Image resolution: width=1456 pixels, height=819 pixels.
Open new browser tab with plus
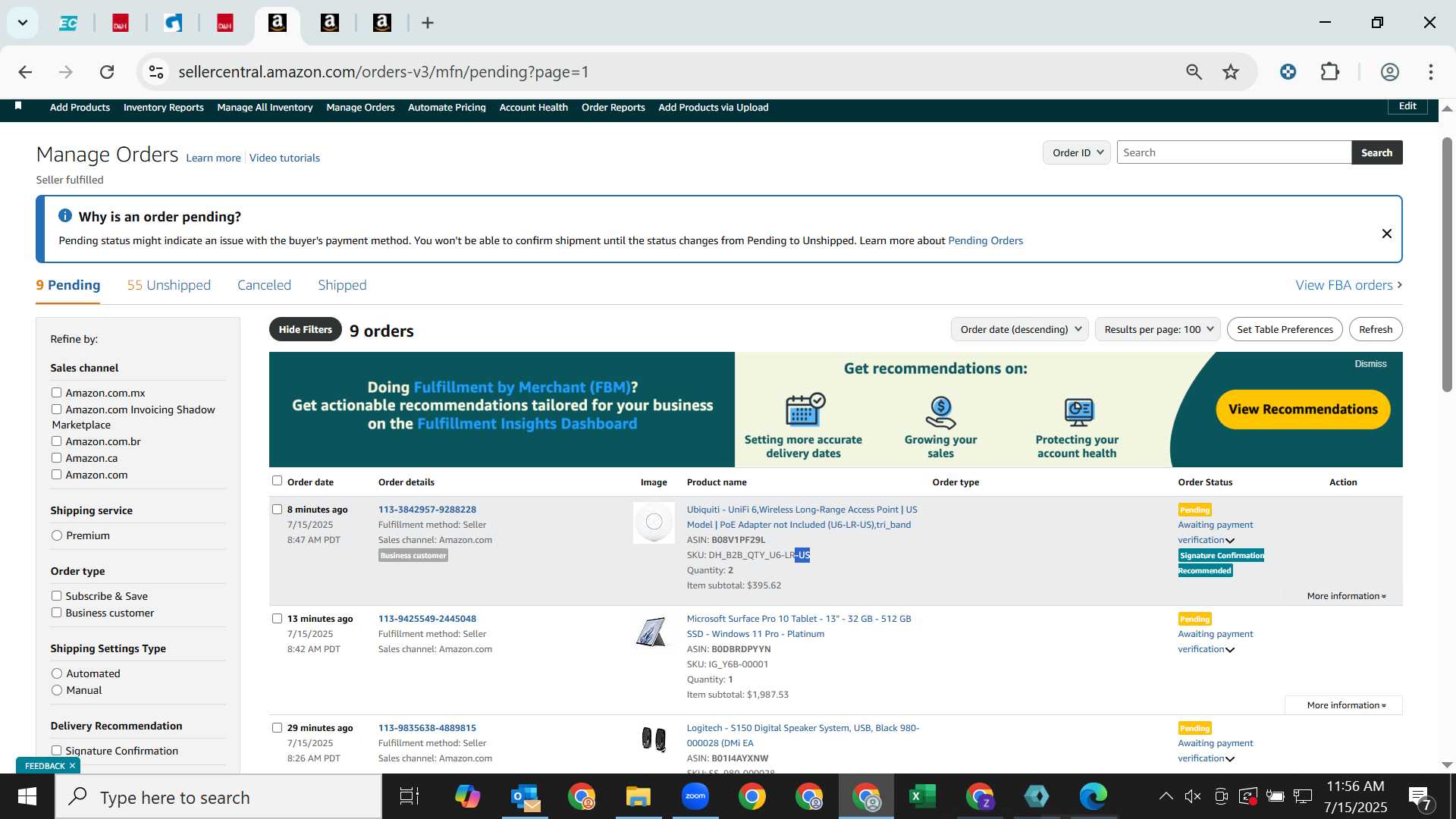click(428, 23)
